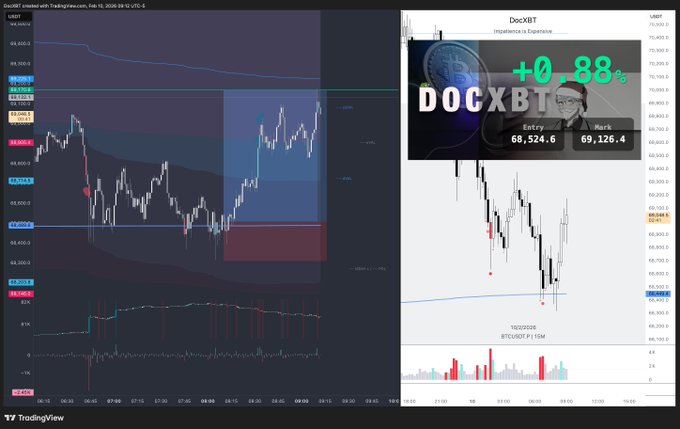Select the blue 68,493.4 label on the white chart
The image size is (680, 429).
coord(658,294)
